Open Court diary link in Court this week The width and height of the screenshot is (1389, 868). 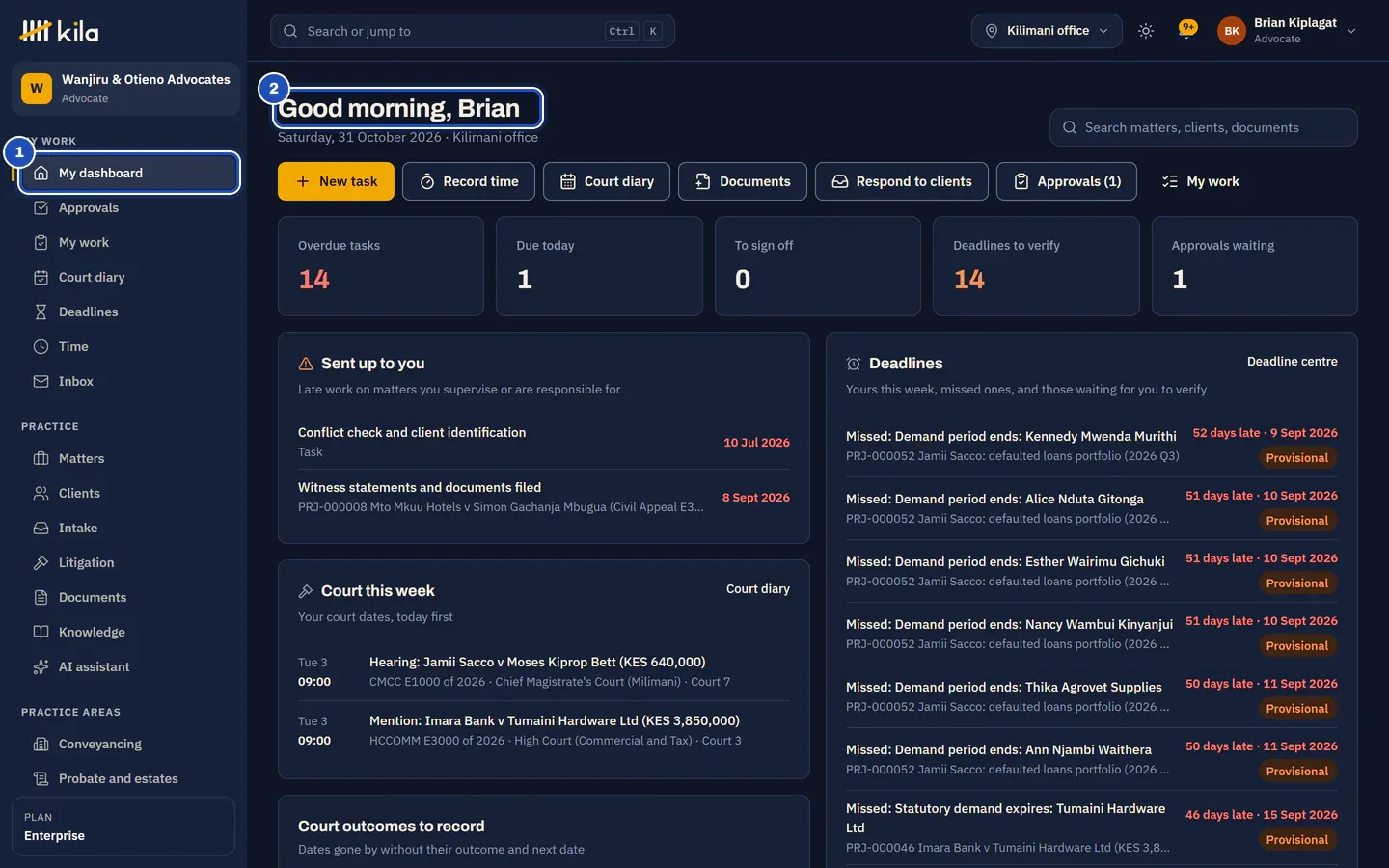758,589
